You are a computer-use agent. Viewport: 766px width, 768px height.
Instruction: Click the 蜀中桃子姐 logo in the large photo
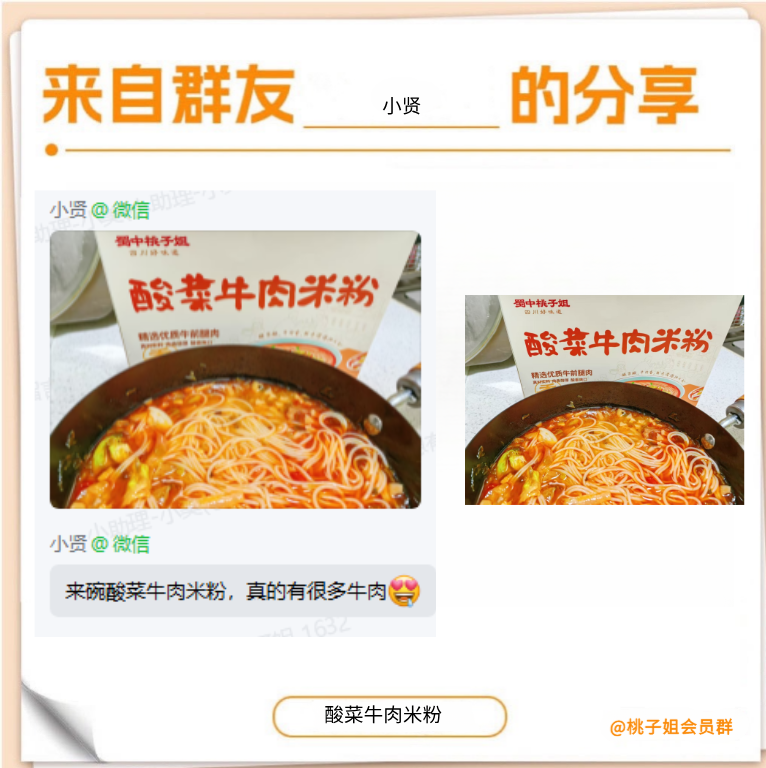pos(152,241)
